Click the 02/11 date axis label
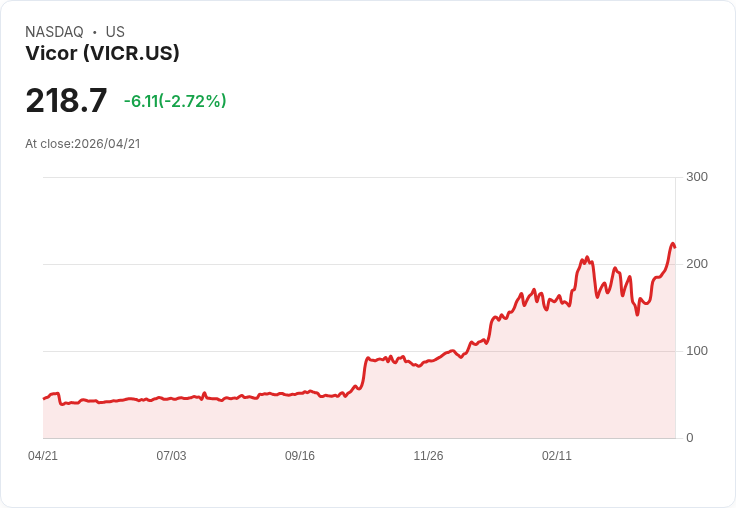 (557, 455)
